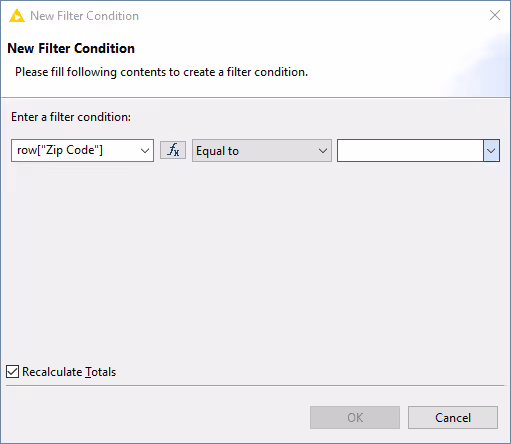The image size is (511, 444).
Task: Click the title bar text New Filter Condition
Action: tap(84, 16)
